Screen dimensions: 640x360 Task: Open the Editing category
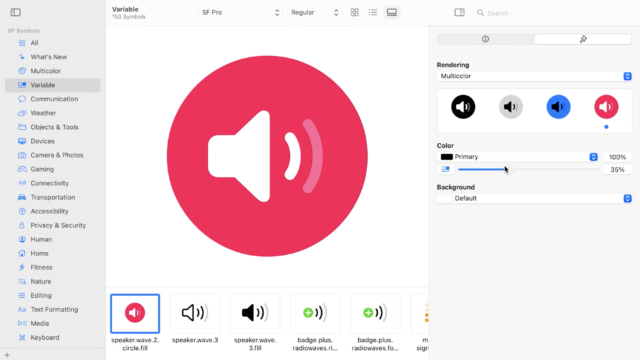point(53,296)
